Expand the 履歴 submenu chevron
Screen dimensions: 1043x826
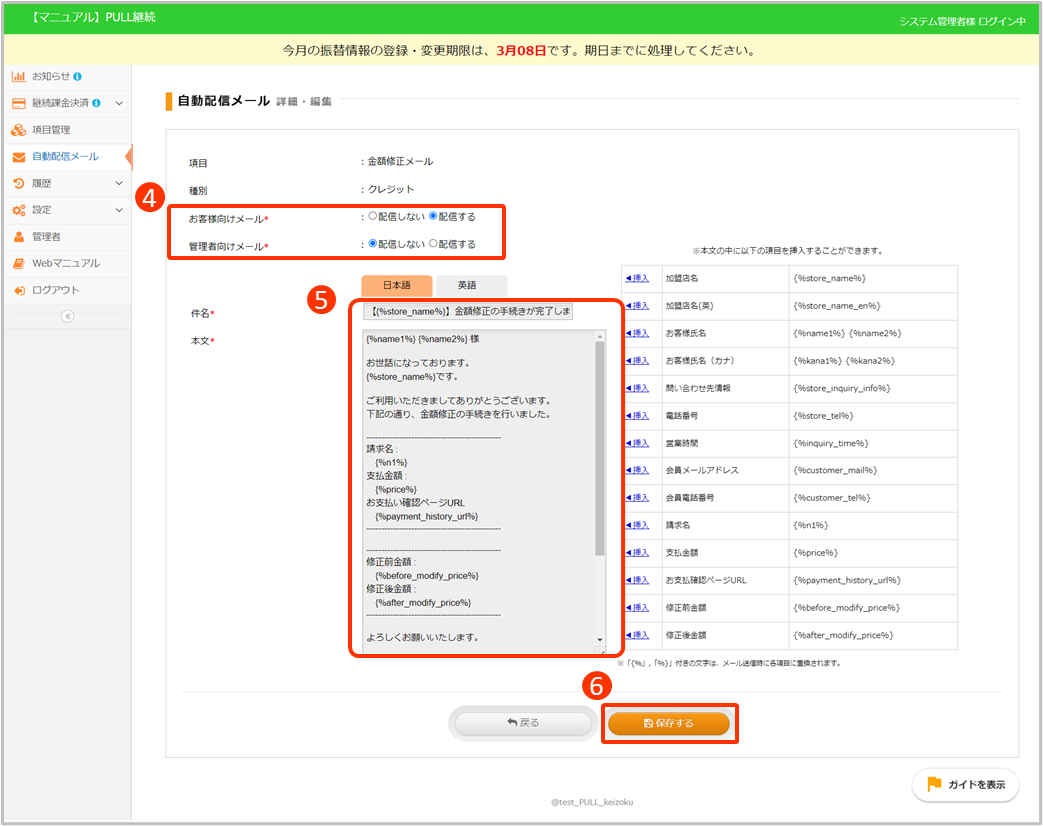point(119,183)
